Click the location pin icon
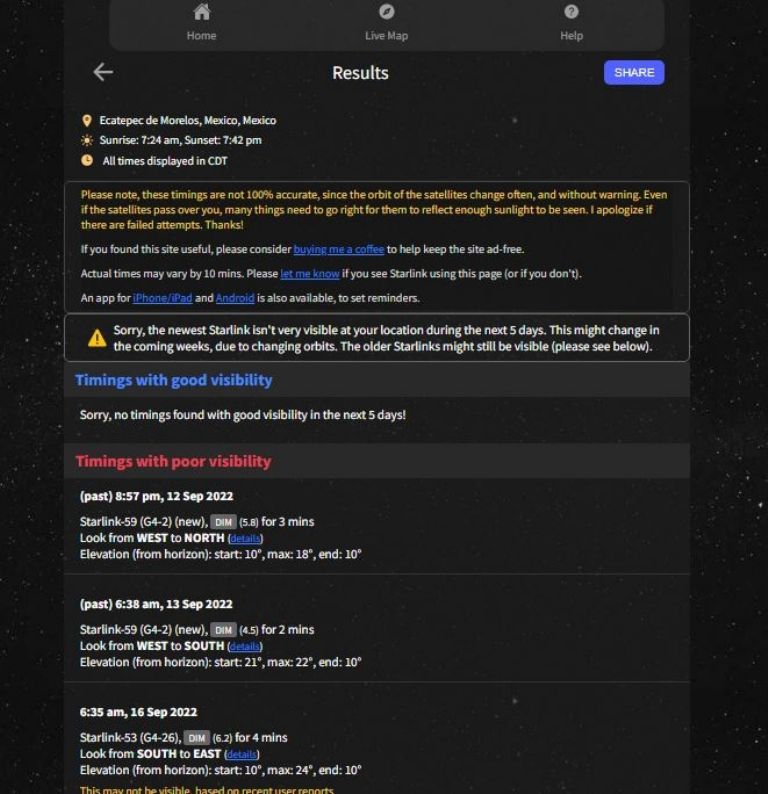Viewport: 768px width, 794px height. coord(87,121)
